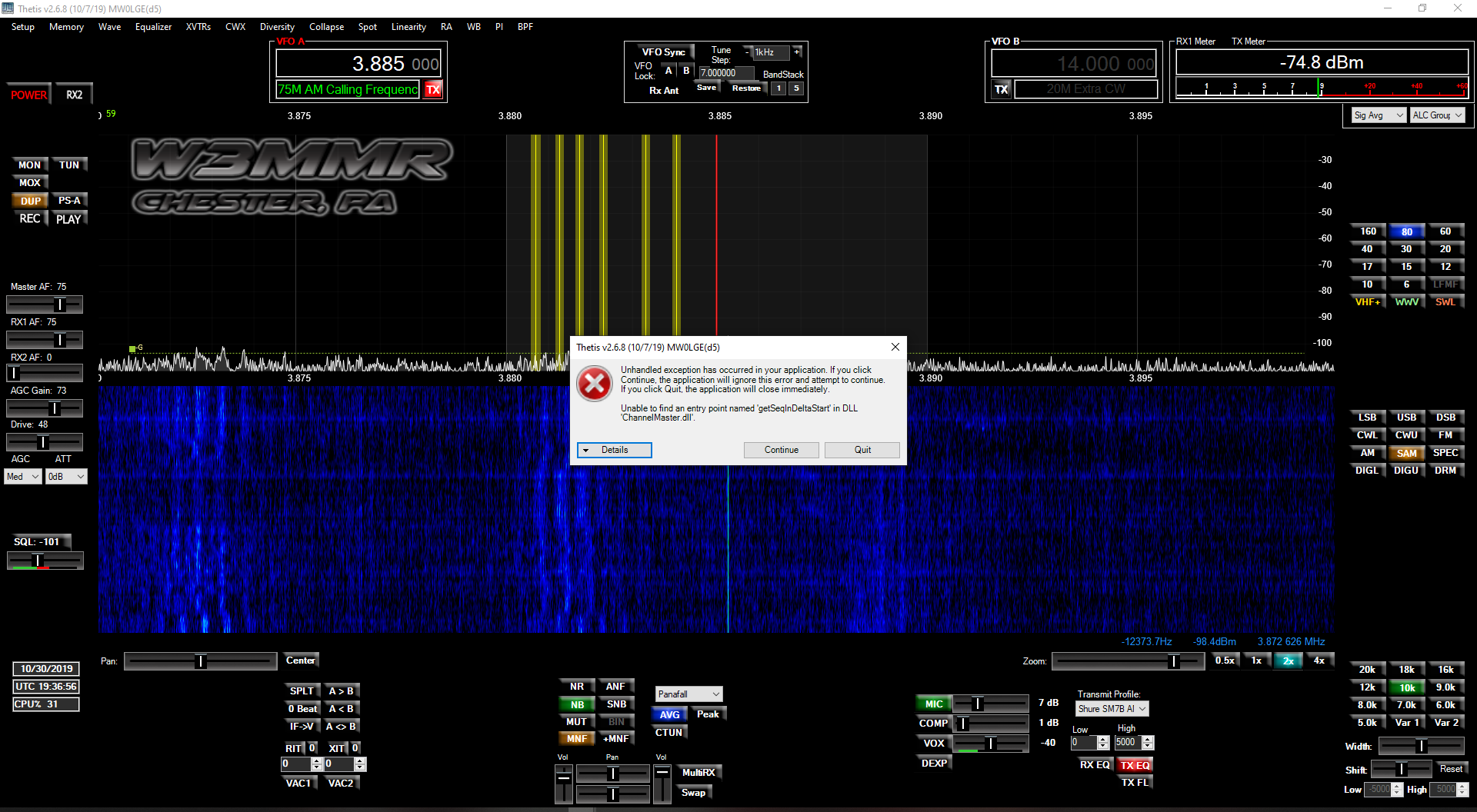This screenshot has height=812, width=1477.
Task: Adjust the Drive level slider
Action: pyautogui.click(x=44, y=441)
